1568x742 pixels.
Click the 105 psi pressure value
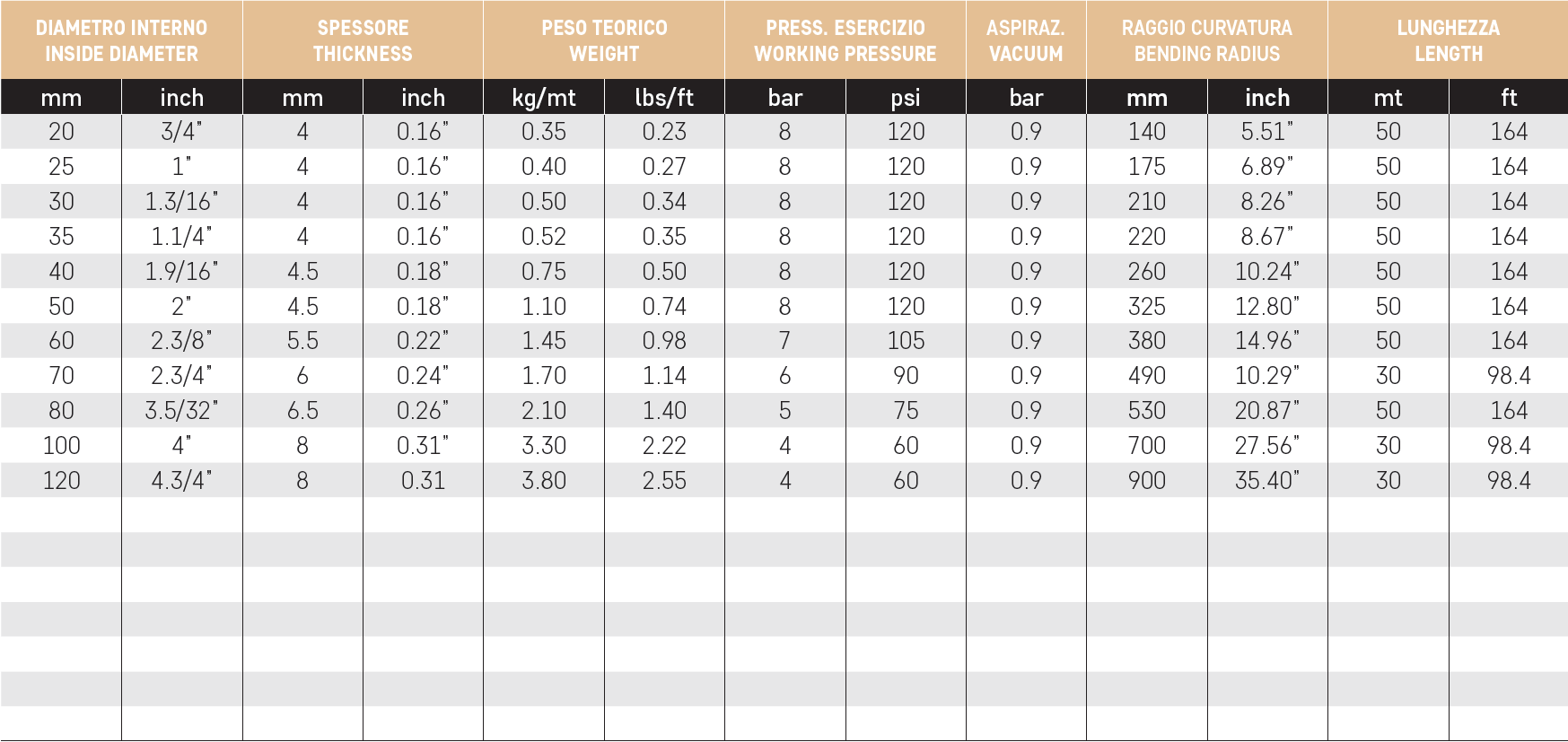906,341
